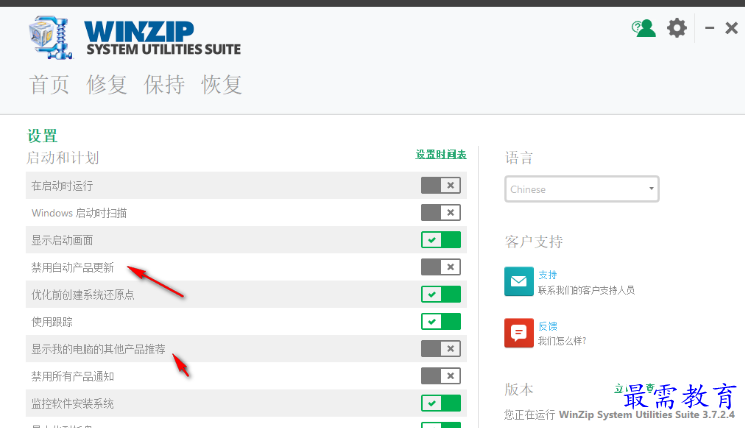Close the WinZip window
Viewport: 745px width, 428px height.
coord(732,28)
